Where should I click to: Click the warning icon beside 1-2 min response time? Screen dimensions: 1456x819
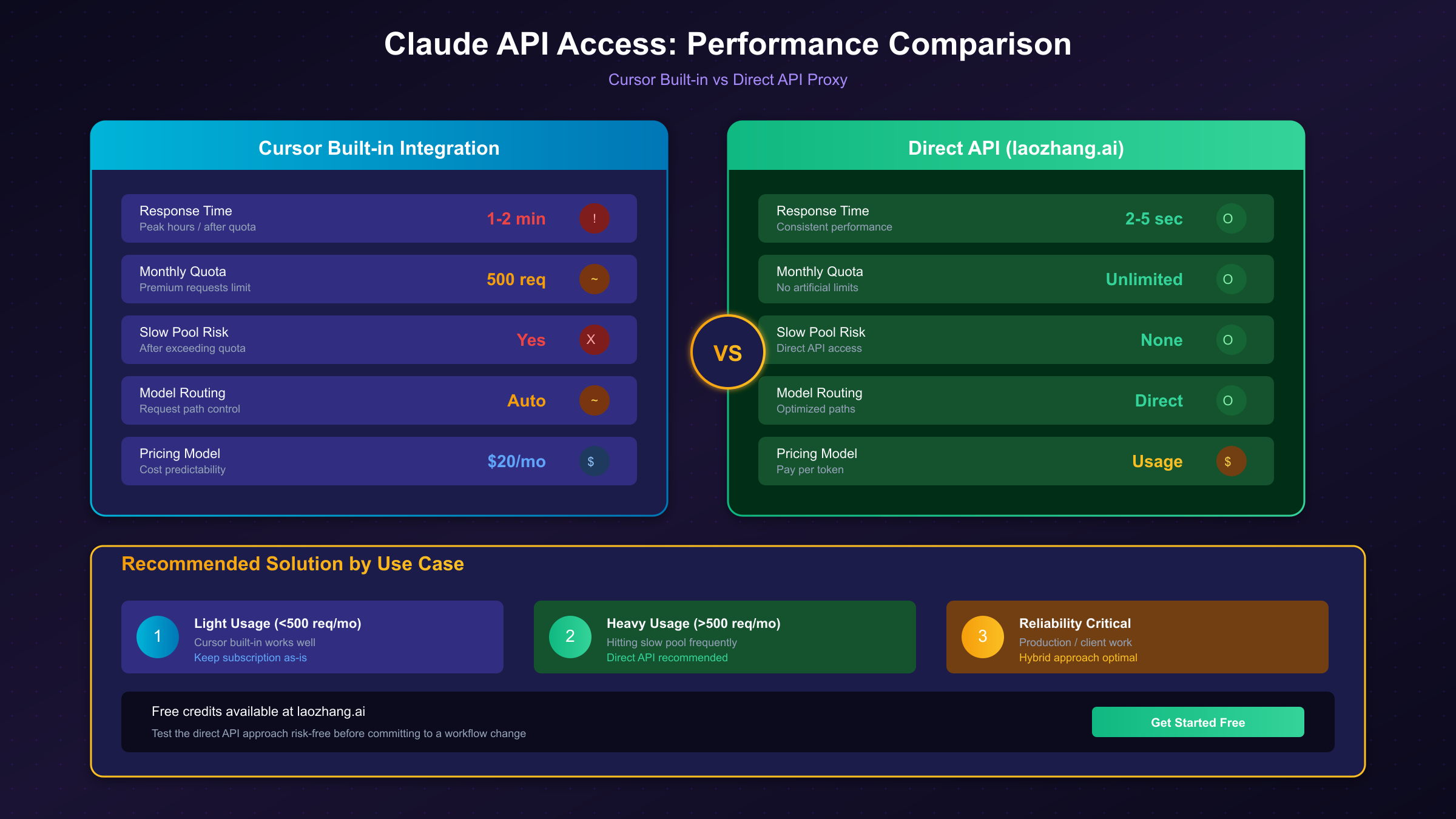[x=594, y=218]
